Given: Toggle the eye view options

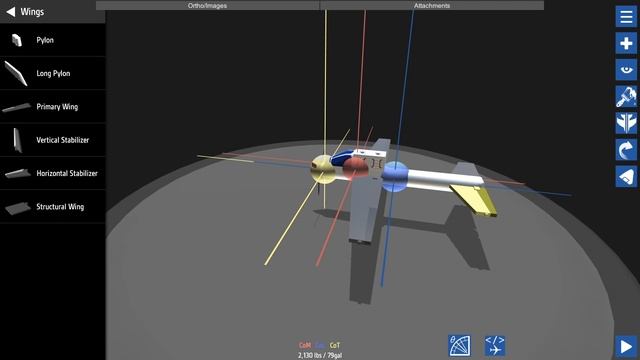Looking at the screenshot, I should (x=626, y=70).
